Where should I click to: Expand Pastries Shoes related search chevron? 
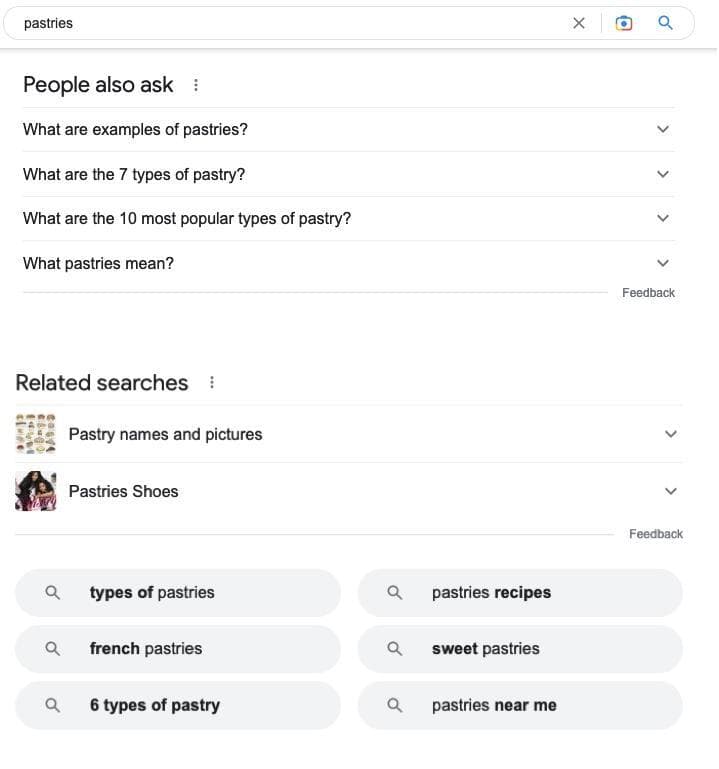pyautogui.click(x=670, y=491)
